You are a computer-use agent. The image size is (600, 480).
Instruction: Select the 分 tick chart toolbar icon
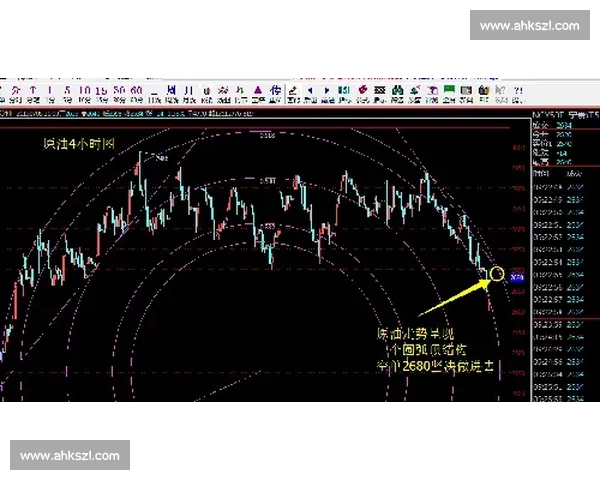coord(15,94)
